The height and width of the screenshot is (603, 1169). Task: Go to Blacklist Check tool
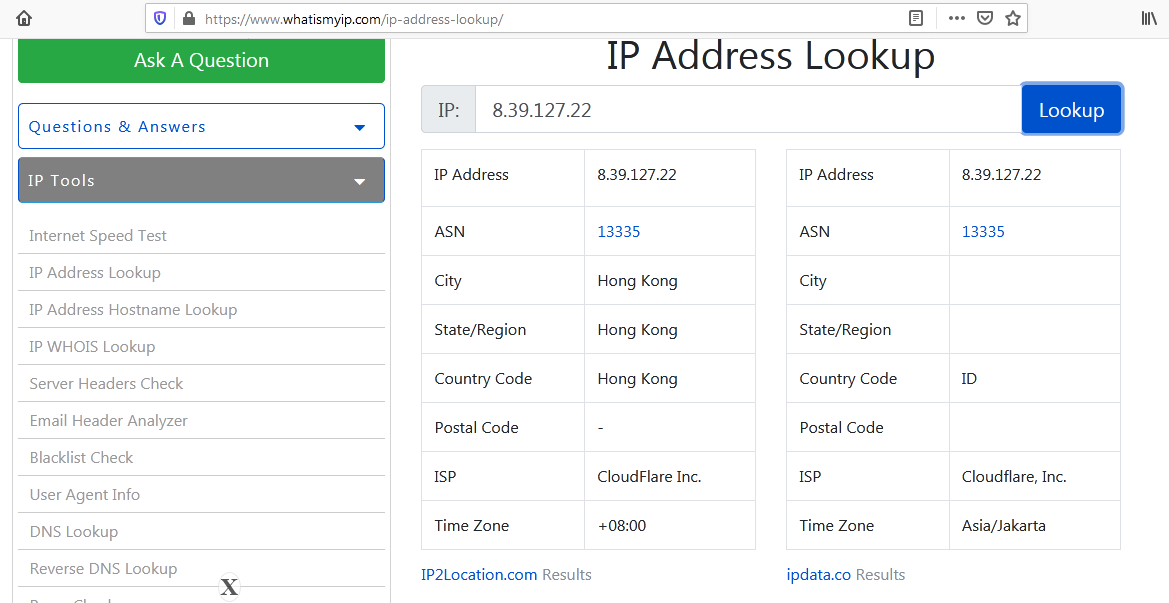point(81,458)
